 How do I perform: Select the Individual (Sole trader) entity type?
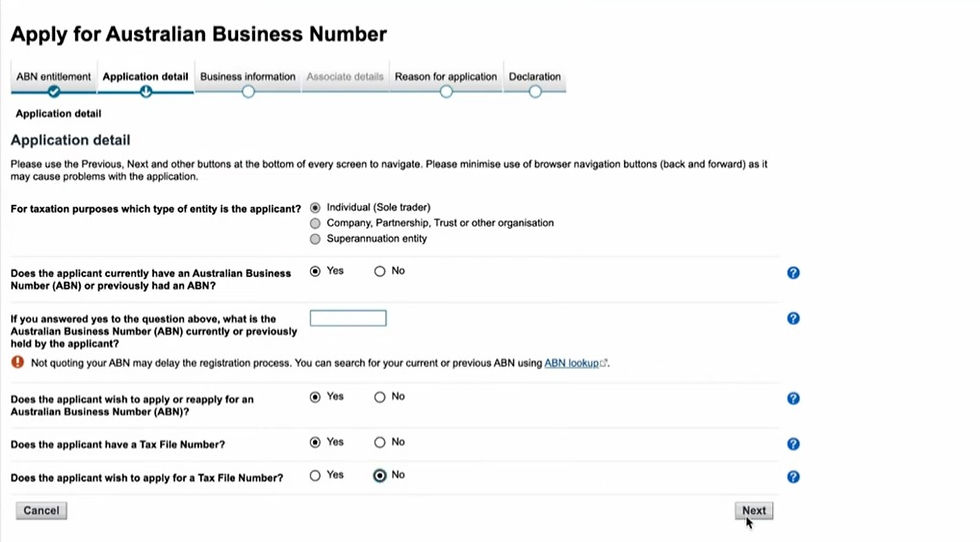(315, 208)
